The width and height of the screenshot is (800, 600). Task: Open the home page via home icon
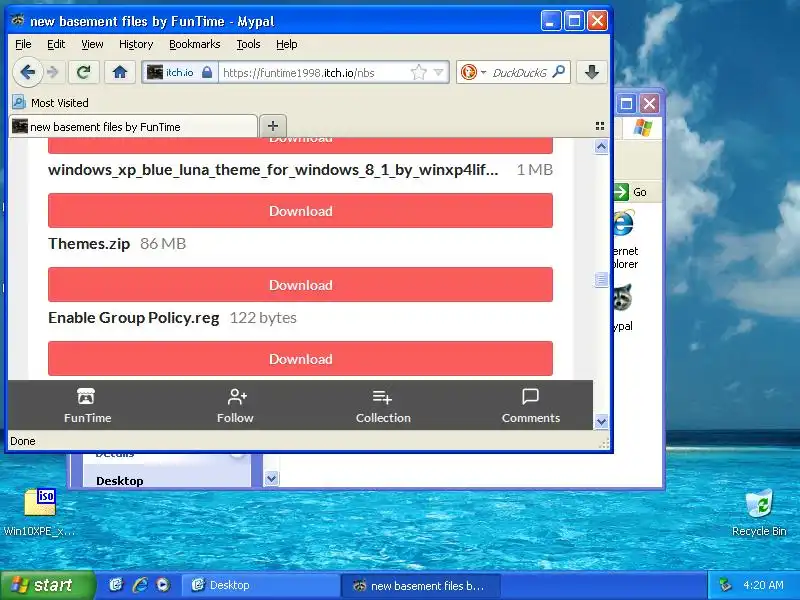(120, 72)
